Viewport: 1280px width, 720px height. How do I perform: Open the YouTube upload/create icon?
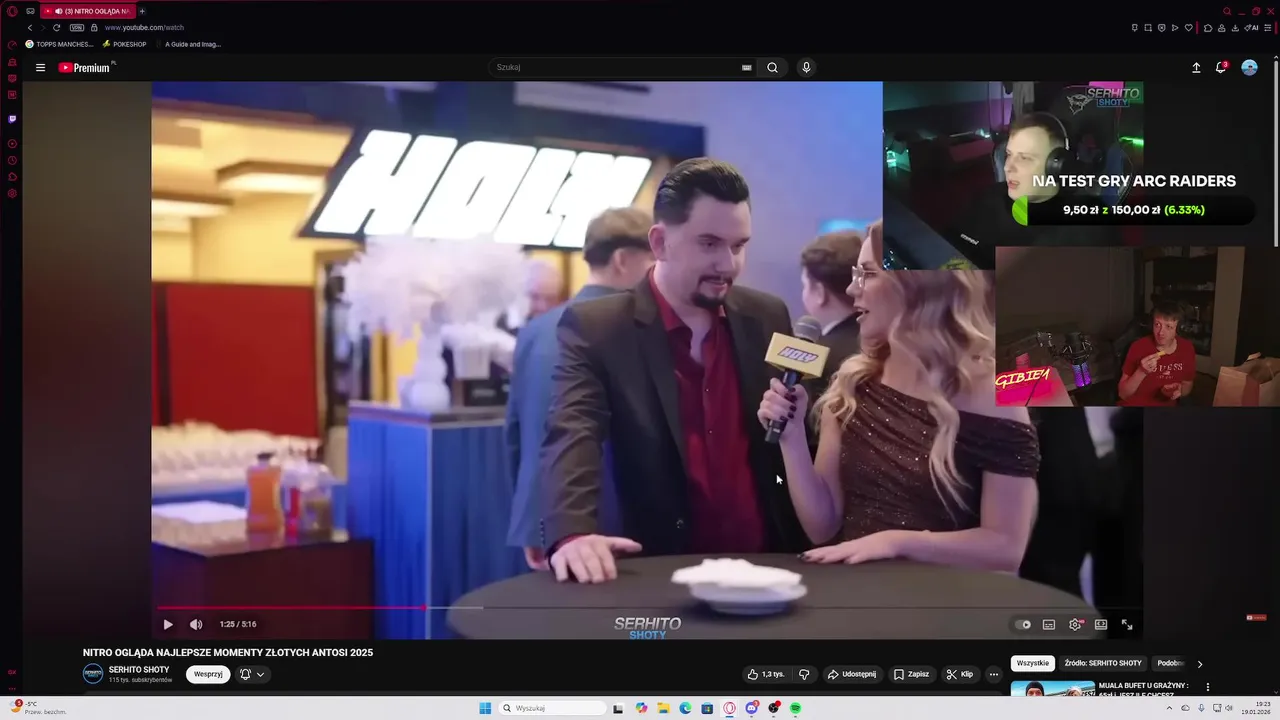(x=1196, y=67)
